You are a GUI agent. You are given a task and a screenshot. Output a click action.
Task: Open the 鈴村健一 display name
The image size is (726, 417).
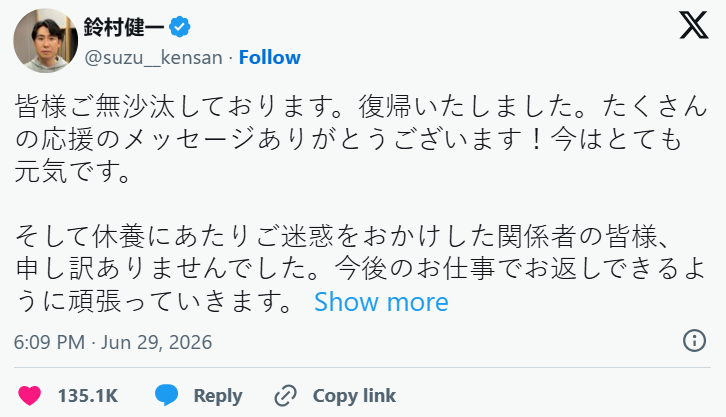point(124,27)
